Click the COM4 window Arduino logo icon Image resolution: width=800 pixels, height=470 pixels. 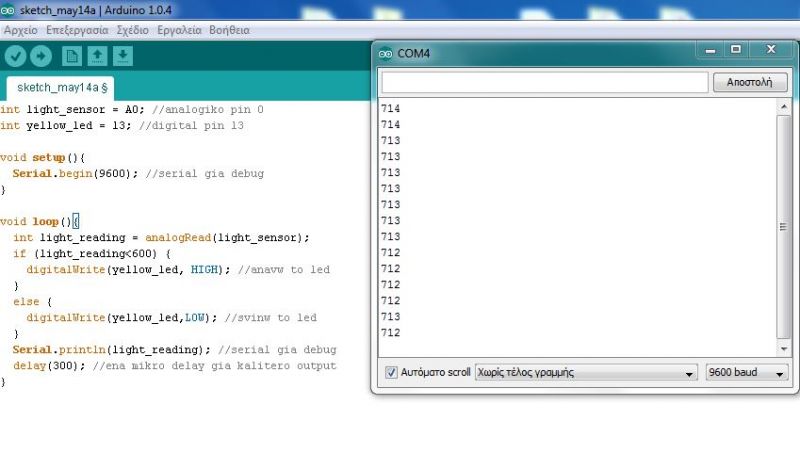(386, 54)
